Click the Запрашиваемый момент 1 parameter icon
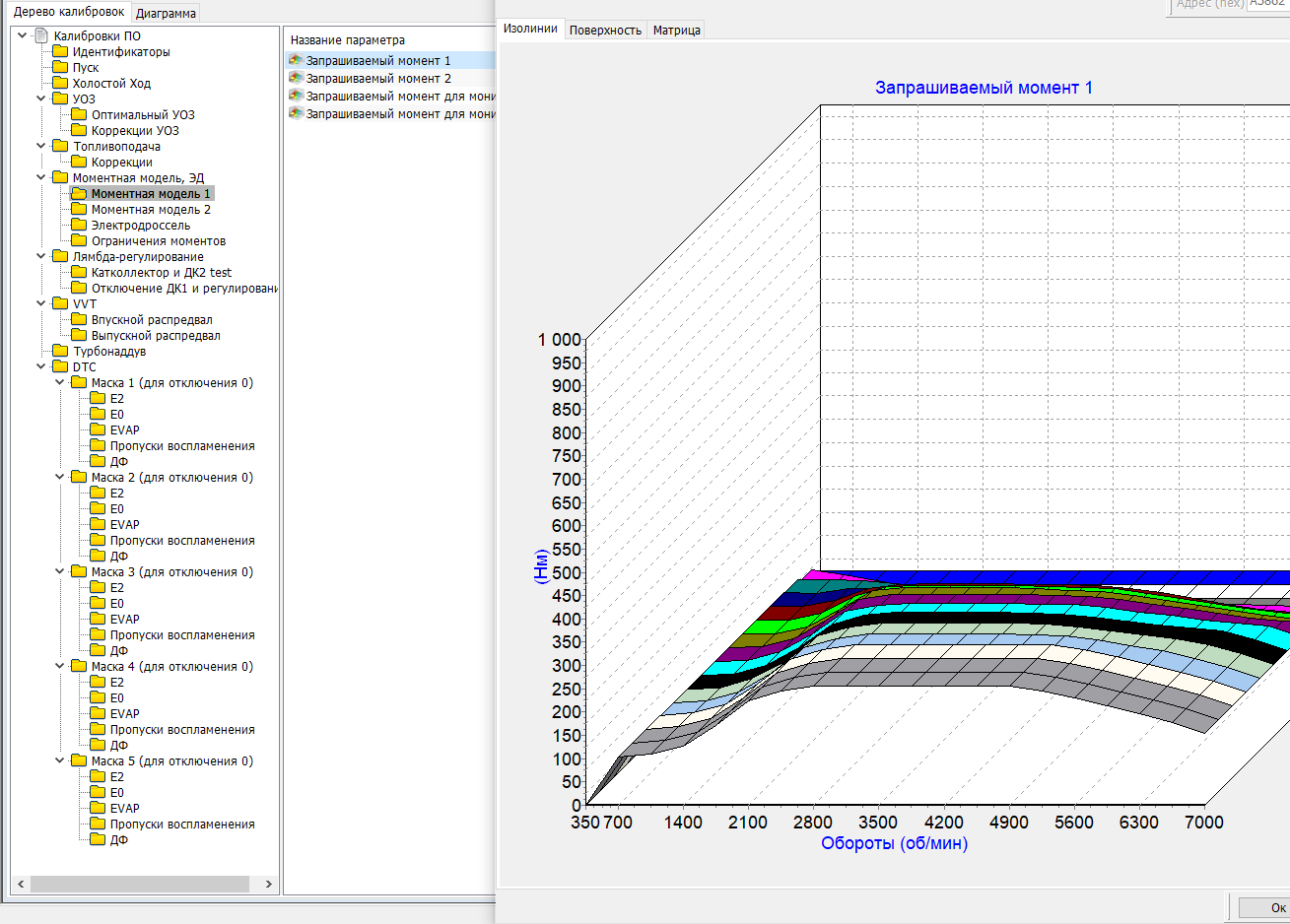The height and width of the screenshot is (924, 1290). coord(296,60)
